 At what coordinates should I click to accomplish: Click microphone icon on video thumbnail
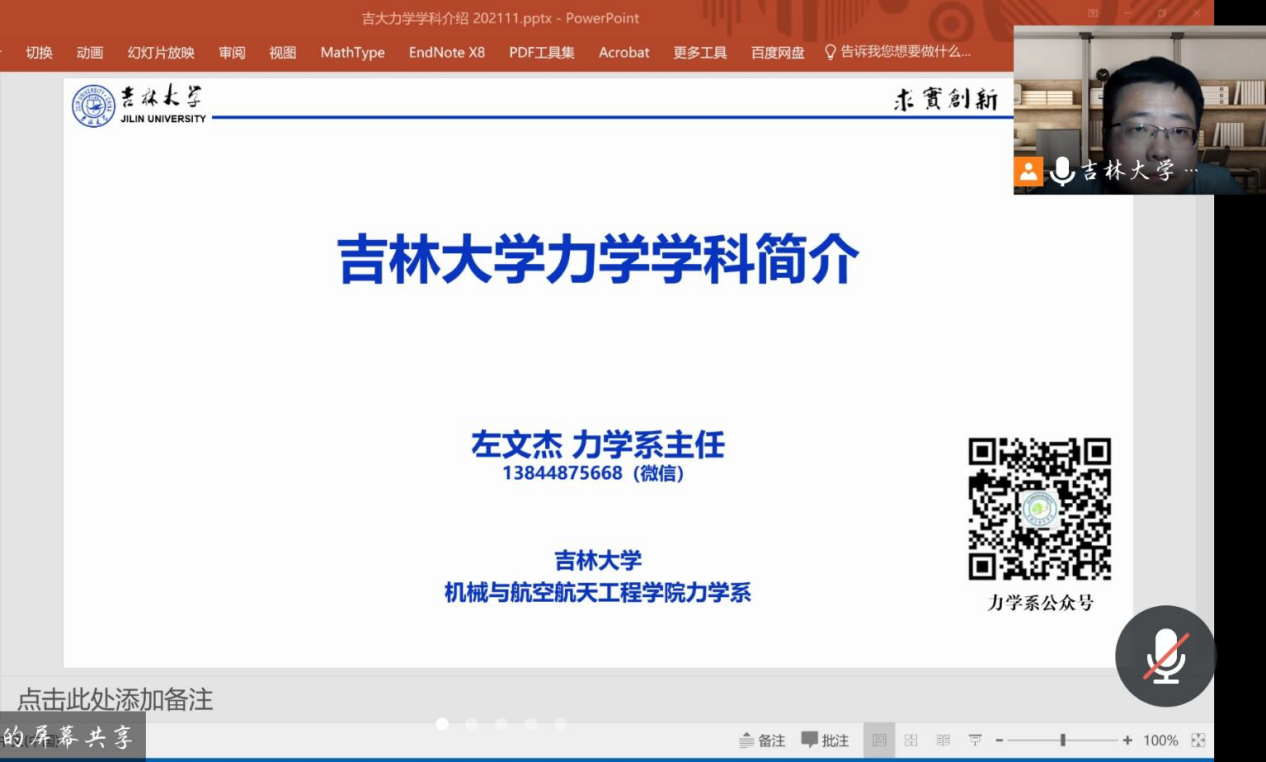1061,171
